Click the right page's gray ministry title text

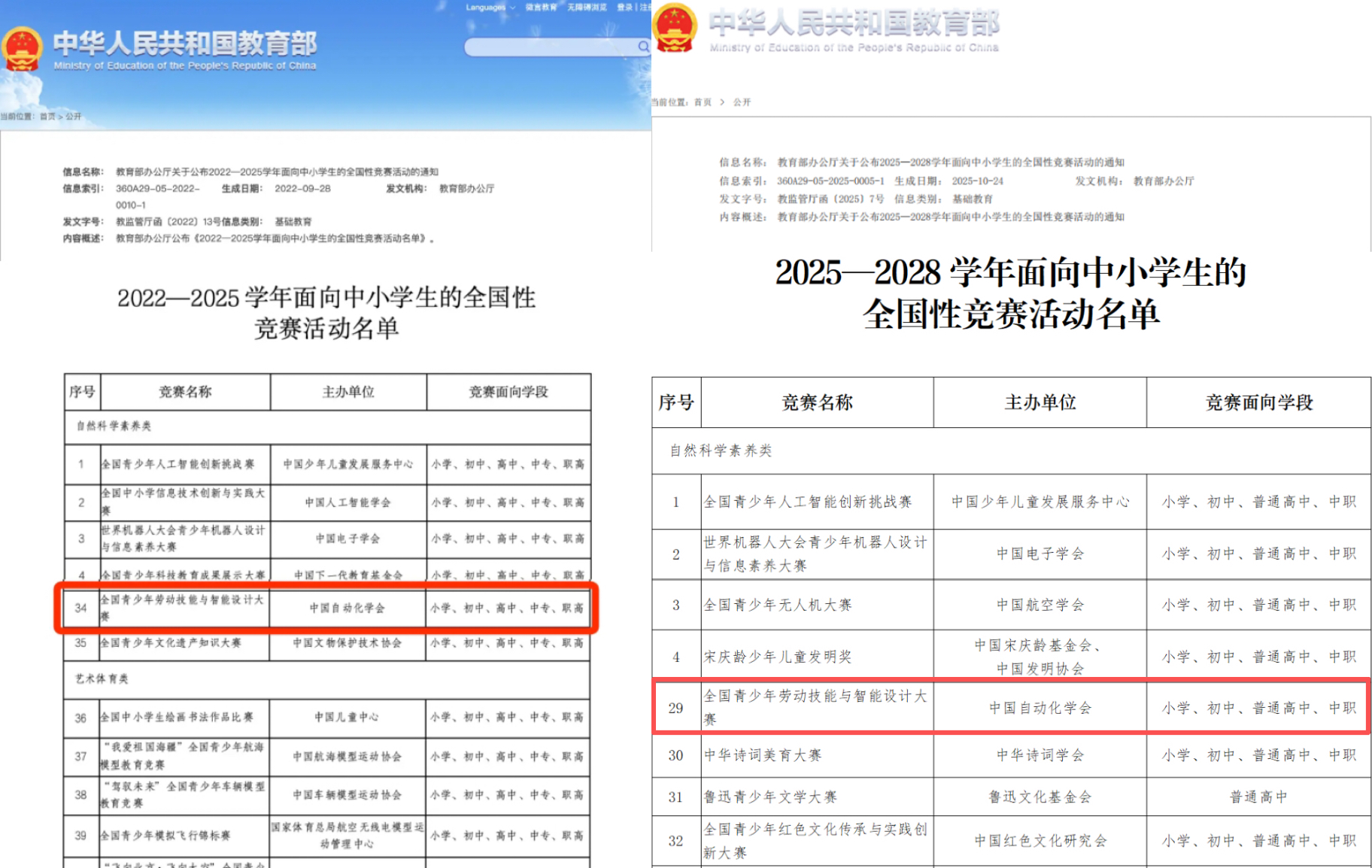[854, 23]
